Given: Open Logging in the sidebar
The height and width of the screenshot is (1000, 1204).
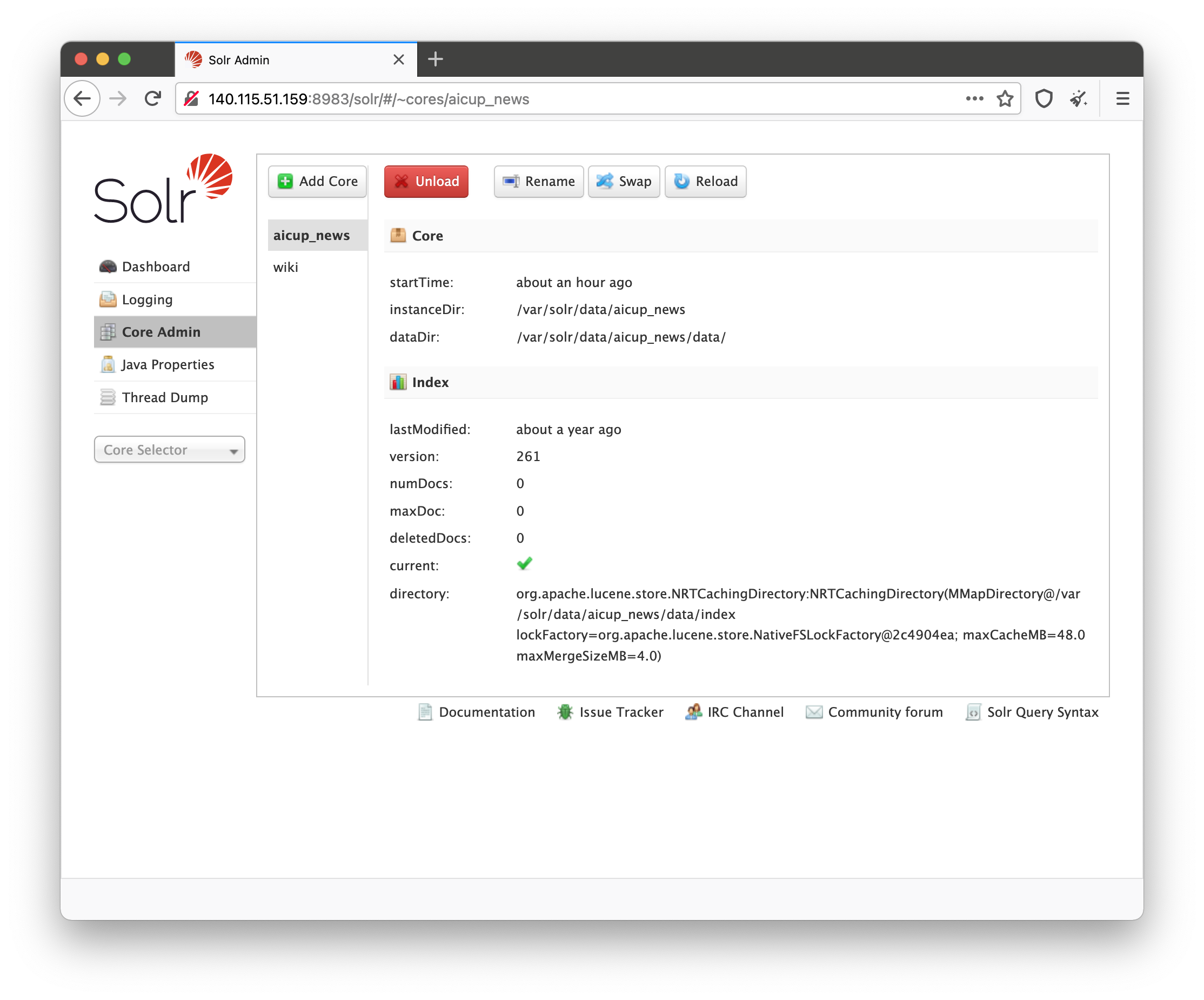Looking at the screenshot, I should pos(175,299).
